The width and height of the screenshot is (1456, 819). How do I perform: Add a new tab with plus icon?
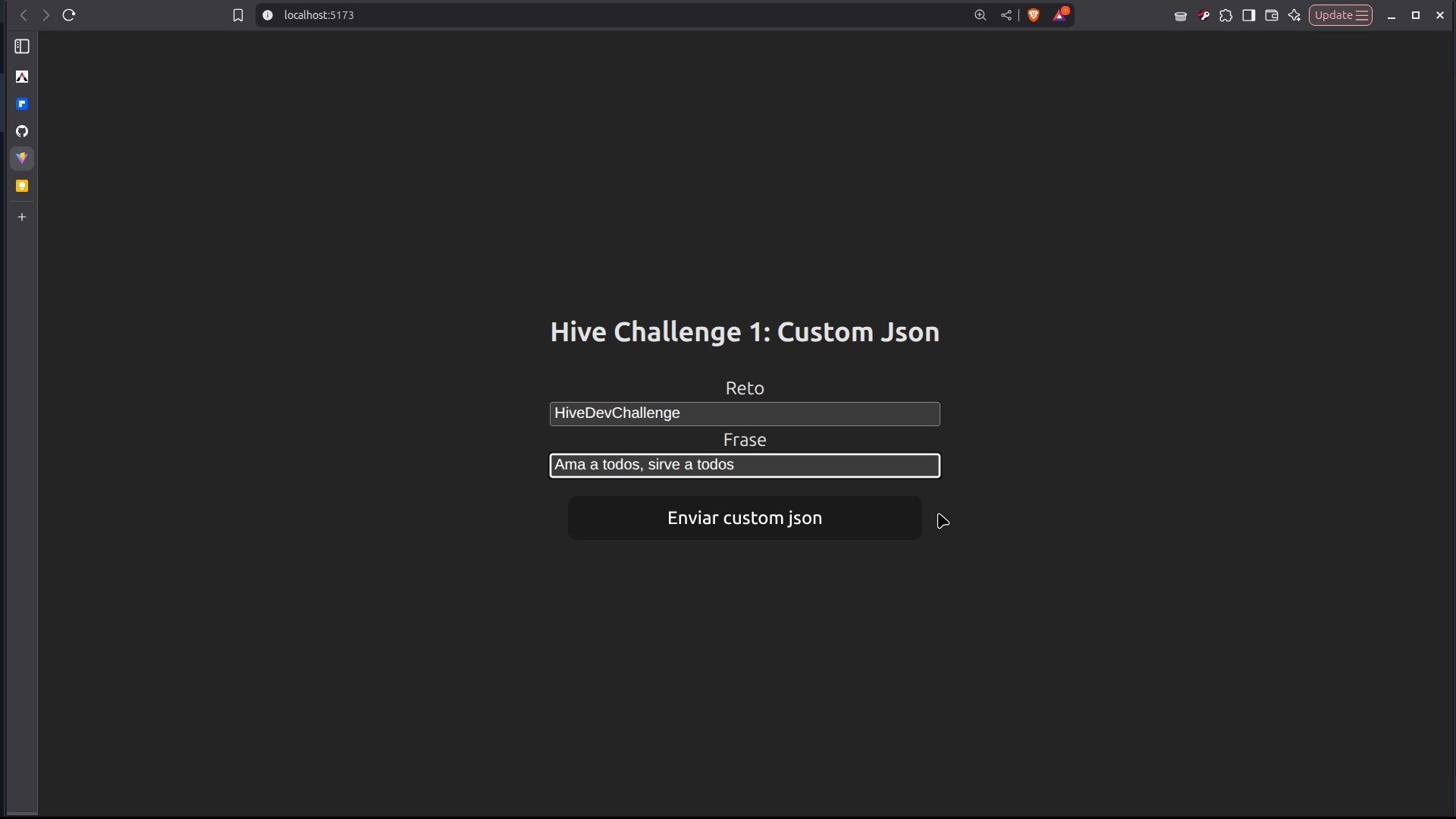coord(22,217)
